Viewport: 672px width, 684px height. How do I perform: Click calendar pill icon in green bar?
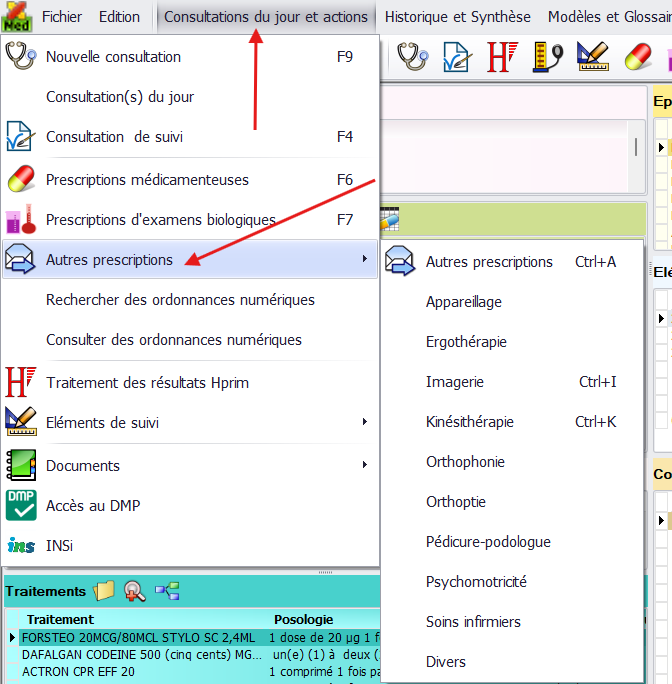(x=390, y=219)
